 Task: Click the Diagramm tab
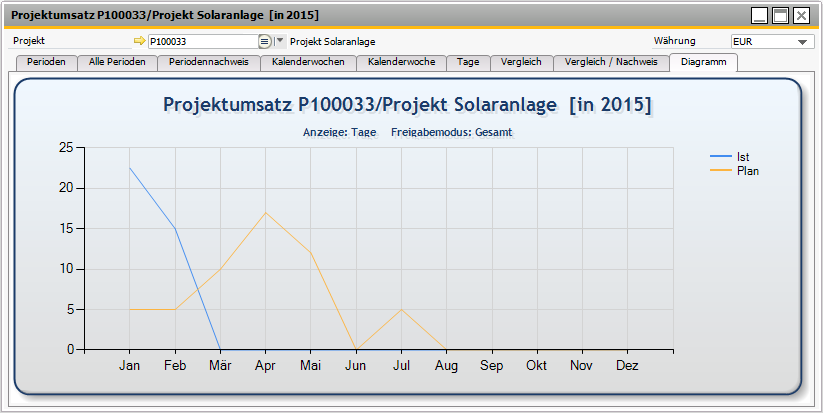(x=703, y=62)
